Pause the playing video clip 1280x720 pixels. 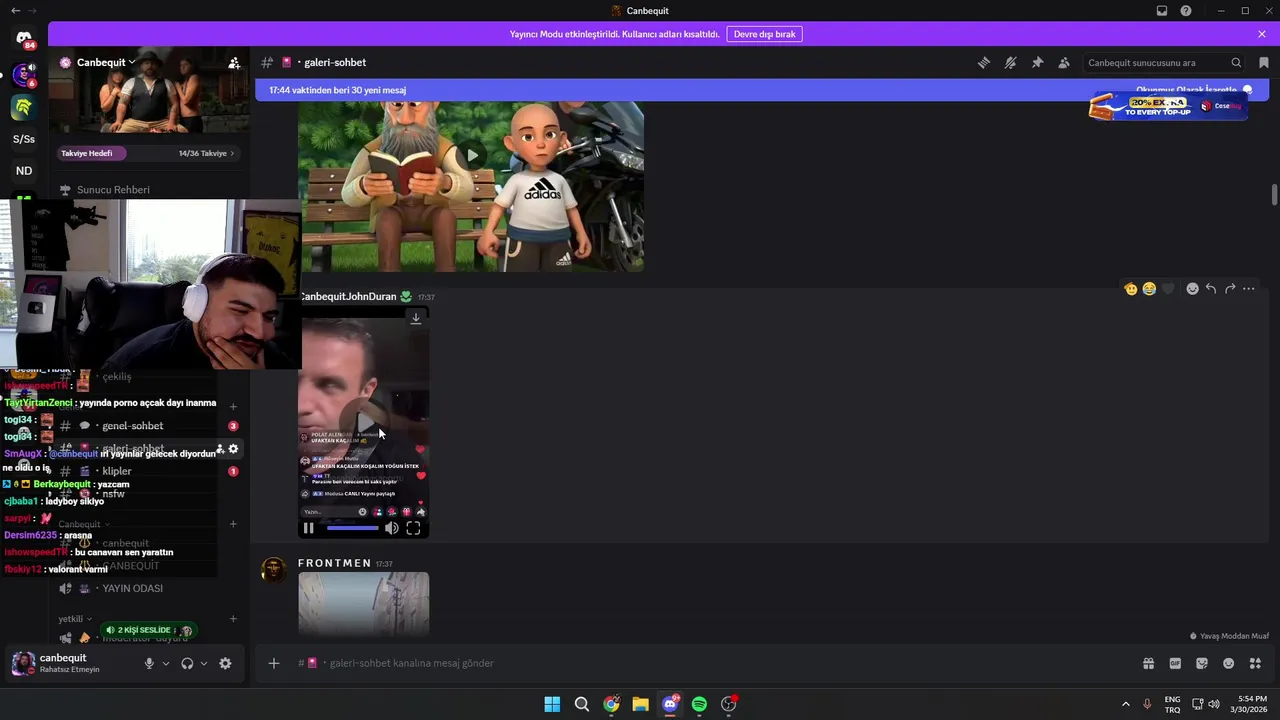point(308,528)
